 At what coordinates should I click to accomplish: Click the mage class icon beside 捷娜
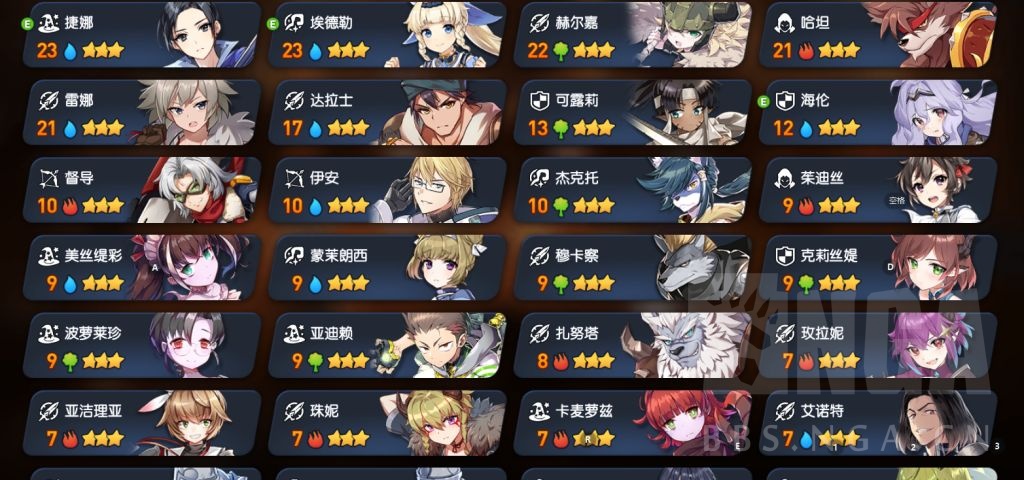(49, 24)
